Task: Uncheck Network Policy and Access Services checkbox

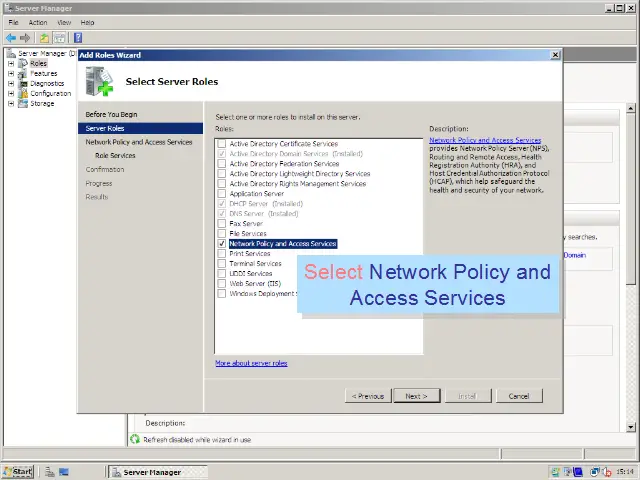Action: tap(221, 244)
